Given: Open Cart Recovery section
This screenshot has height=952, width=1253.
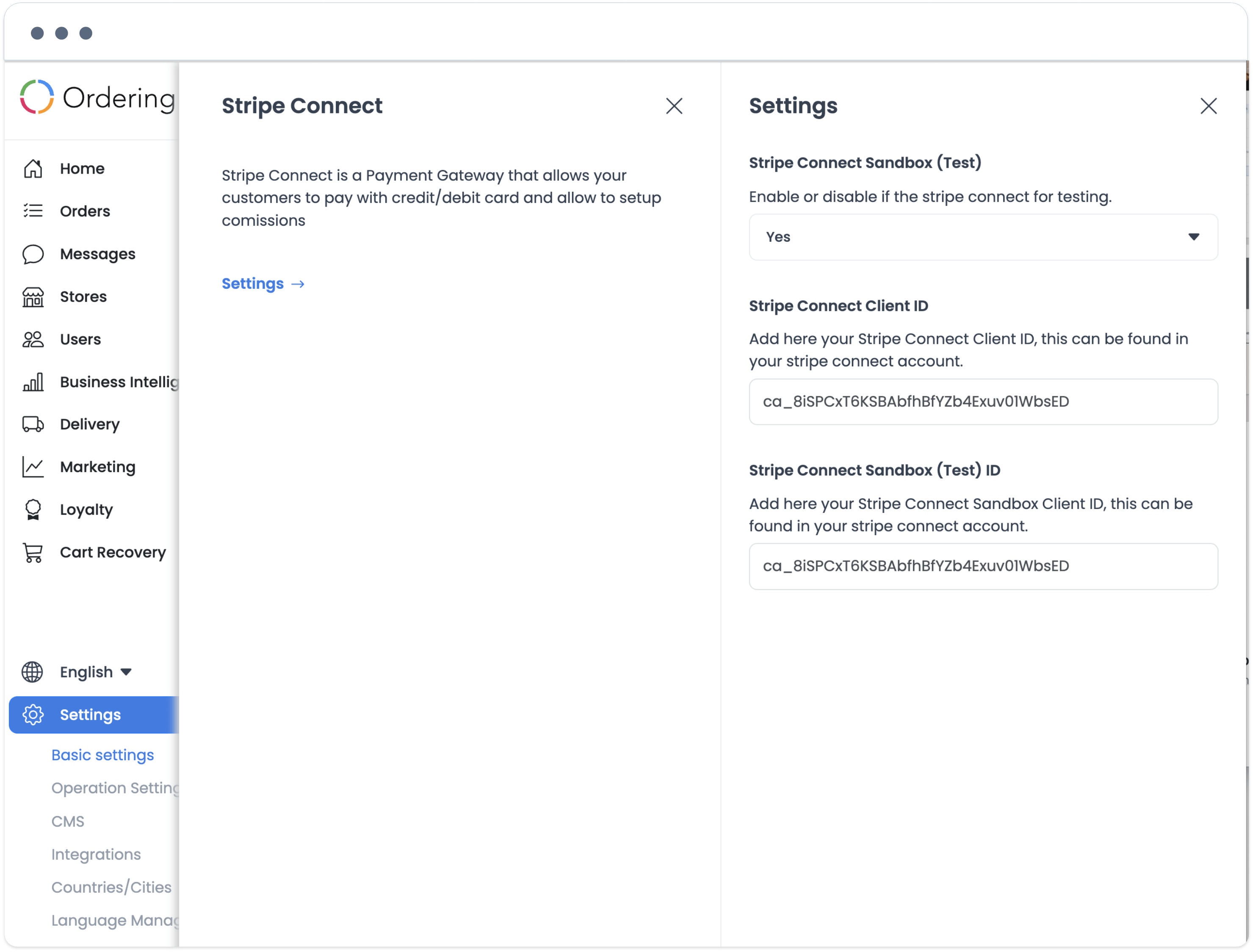Looking at the screenshot, I should coord(113,553).
